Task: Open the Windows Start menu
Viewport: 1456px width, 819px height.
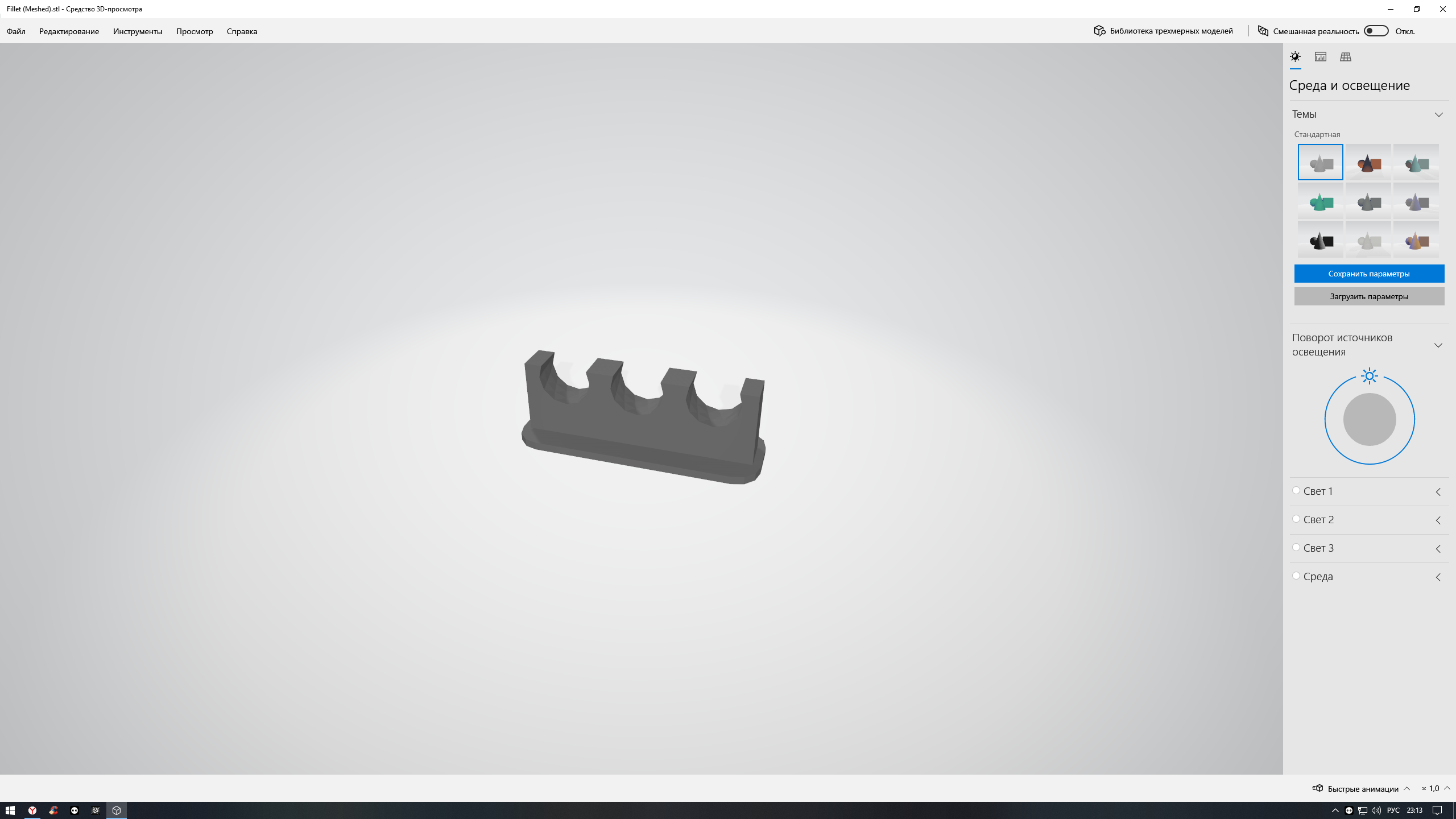Action: [10, 810]
